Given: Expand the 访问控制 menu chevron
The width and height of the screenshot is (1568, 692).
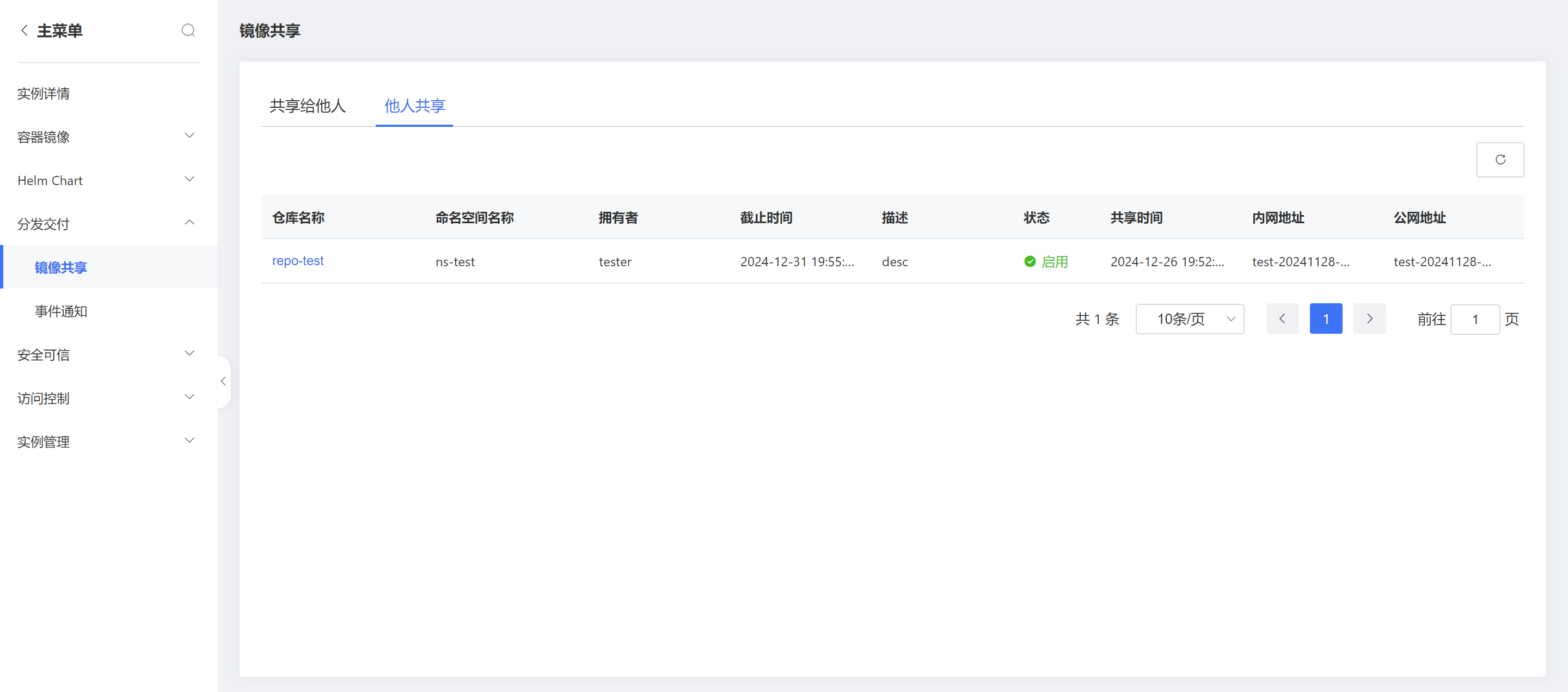Looking at the screenshot, I should (189, 397).
